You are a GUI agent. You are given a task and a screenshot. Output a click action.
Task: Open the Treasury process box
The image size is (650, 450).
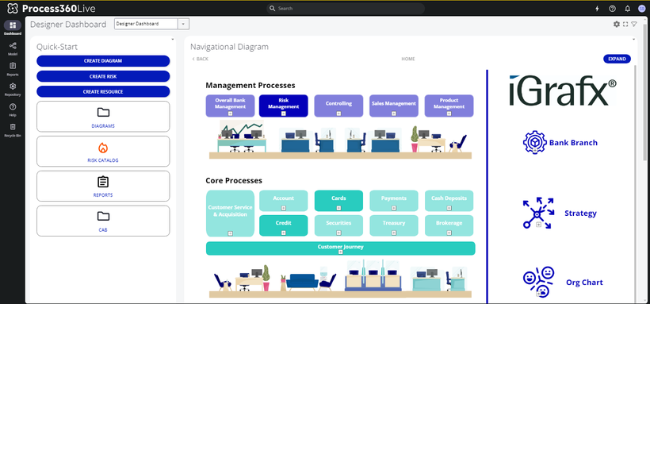pos(394,225)
